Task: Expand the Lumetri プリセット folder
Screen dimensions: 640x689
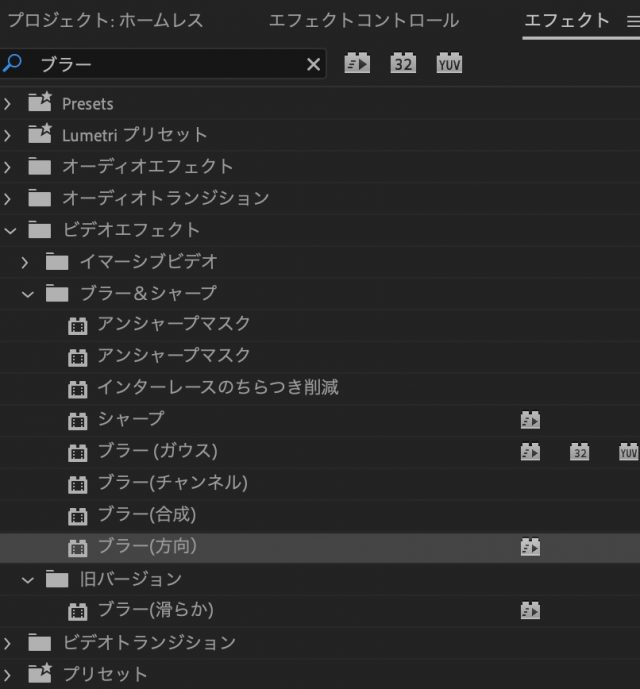Action: tap(10, 135)
